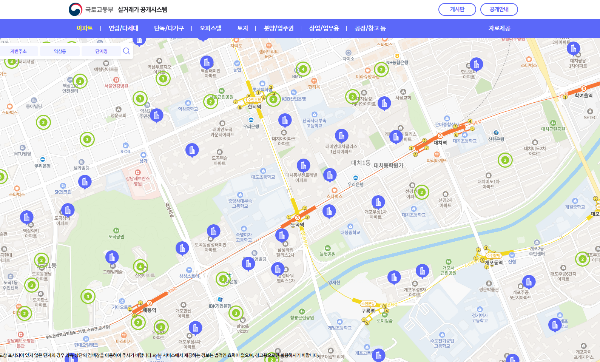Image resolution: width=600 pixels, height=362 pixels.
Task: Select the 공장/창고 등 tab
Action: pos(370,28)
